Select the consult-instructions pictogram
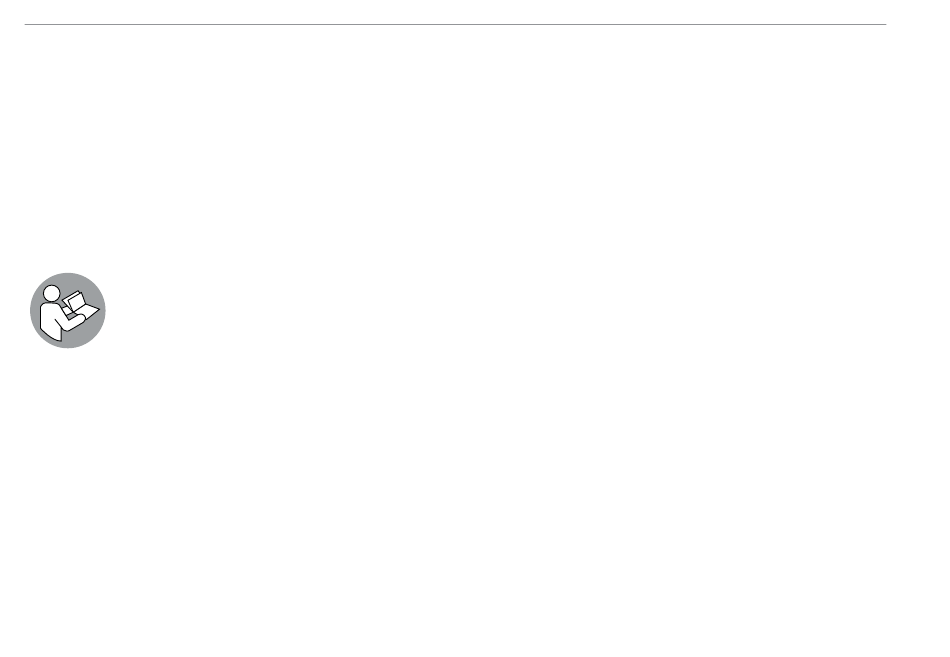 click(x=68, y=310)
